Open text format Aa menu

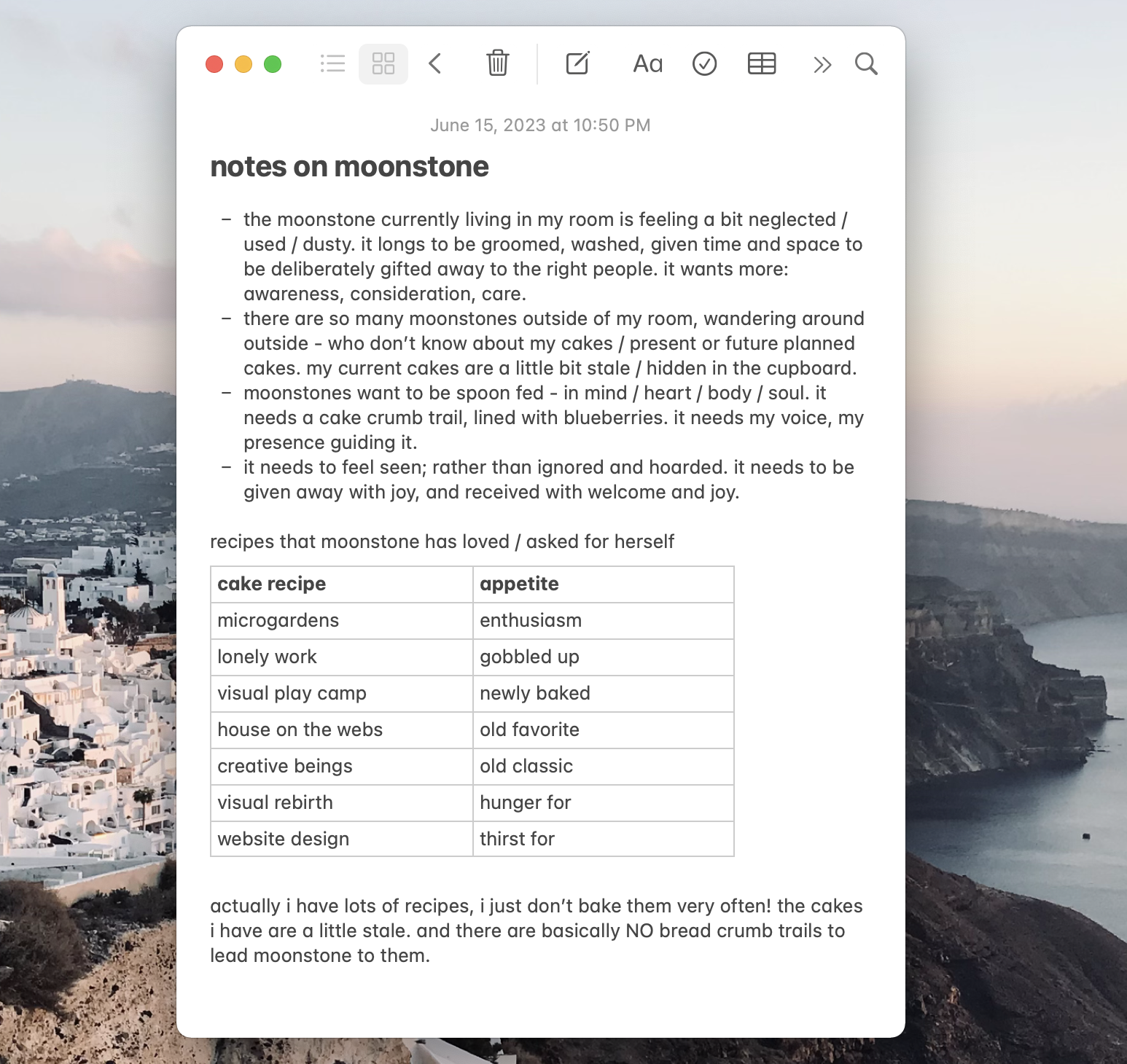click(648, 64)
